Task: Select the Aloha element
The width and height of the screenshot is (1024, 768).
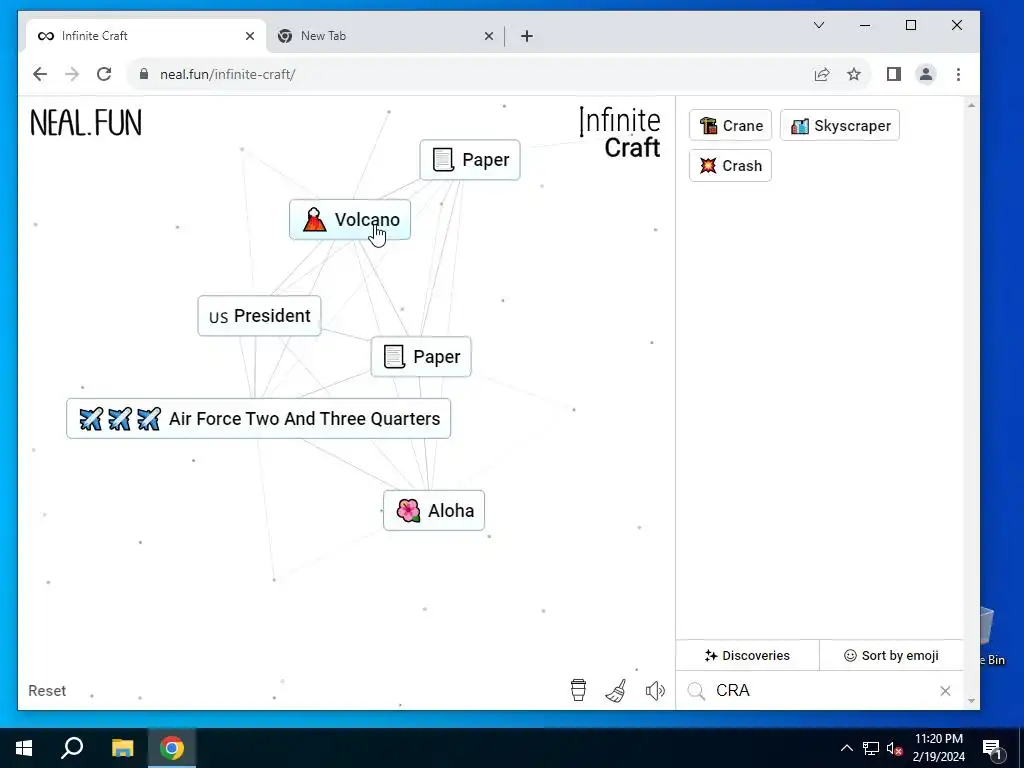Action: point(434,511)
